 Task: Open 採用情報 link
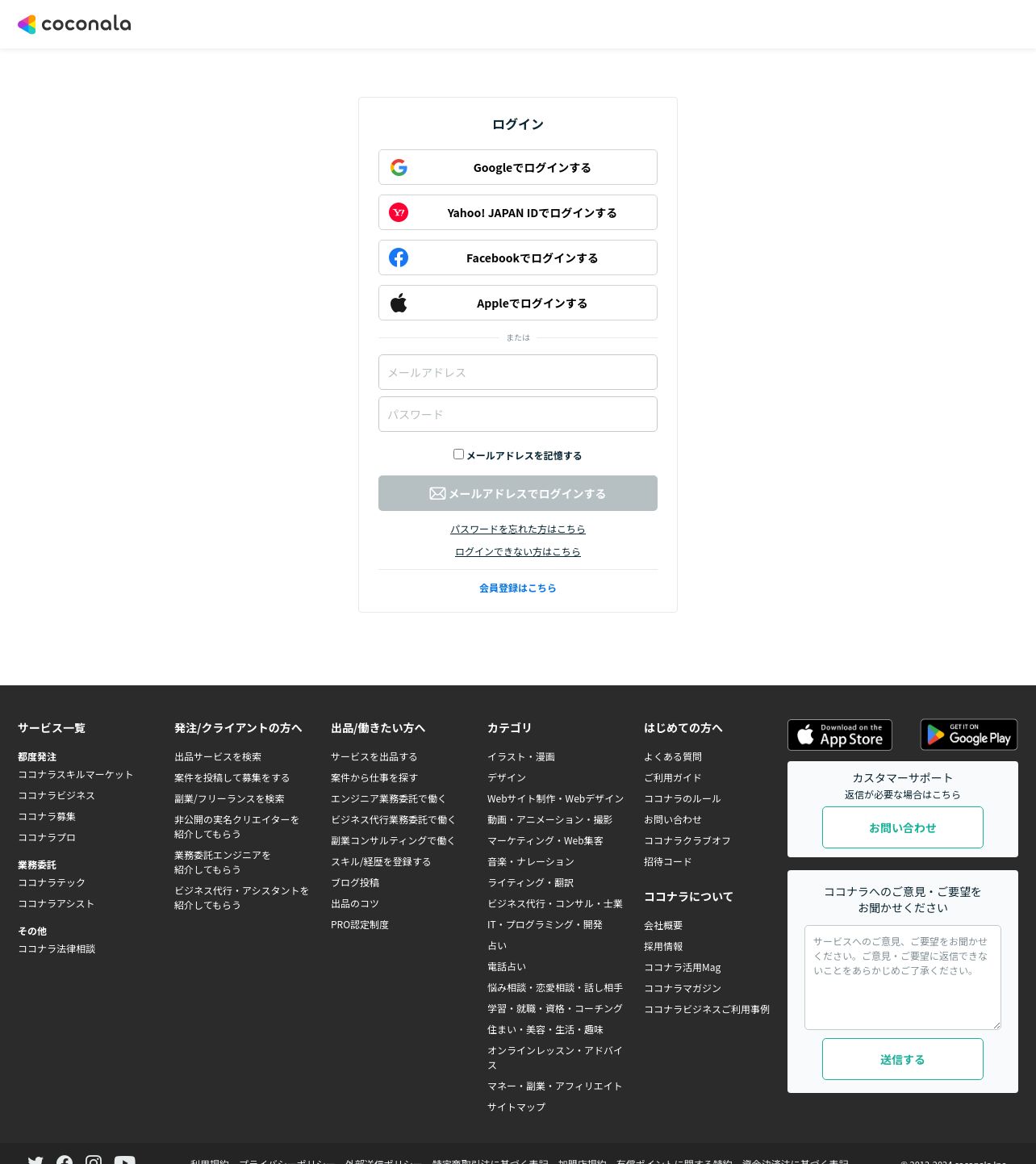click(x=663, y=947)
